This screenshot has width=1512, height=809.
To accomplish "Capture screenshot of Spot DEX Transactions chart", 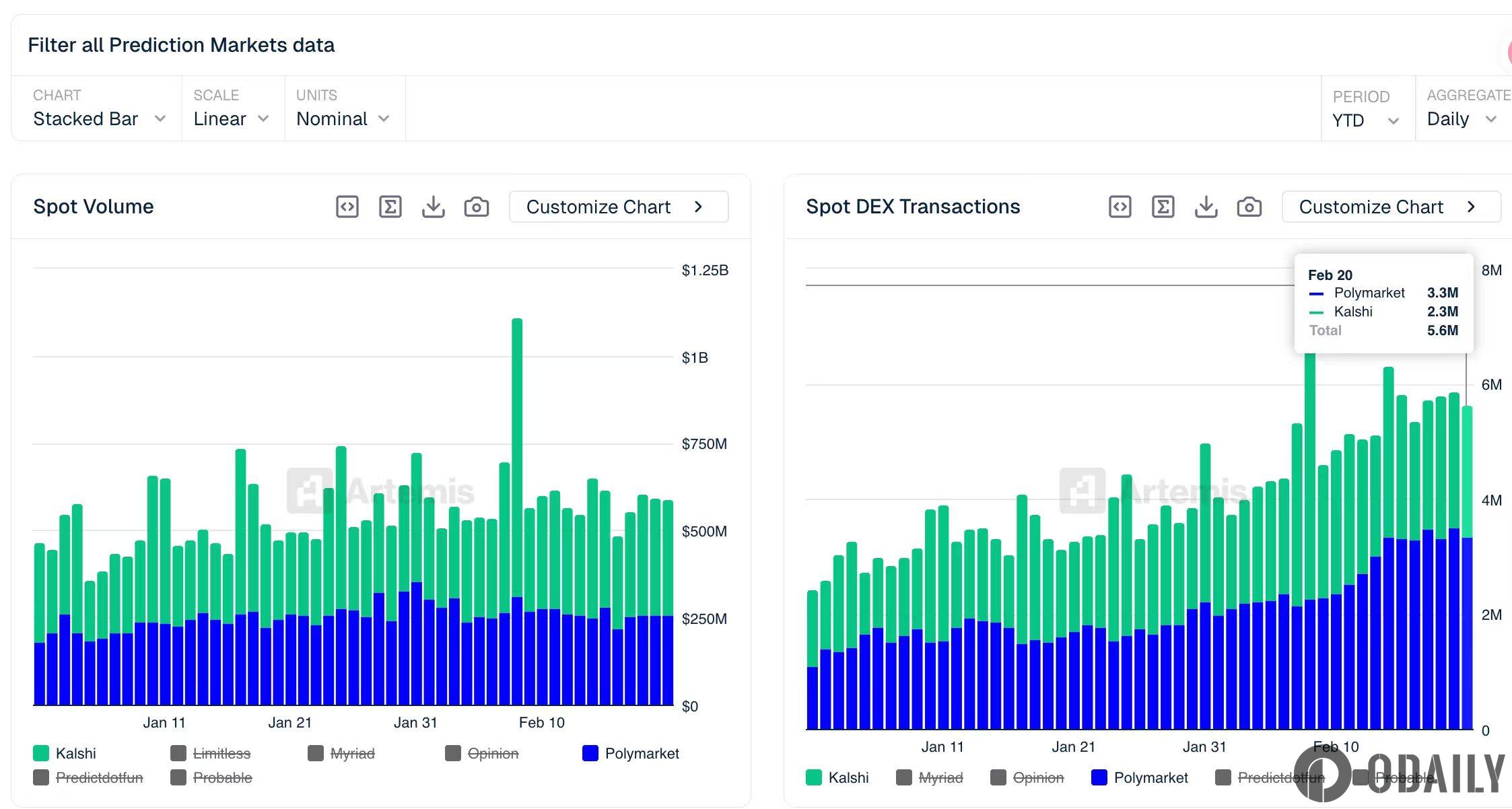I will click(x=1249, y=207).
